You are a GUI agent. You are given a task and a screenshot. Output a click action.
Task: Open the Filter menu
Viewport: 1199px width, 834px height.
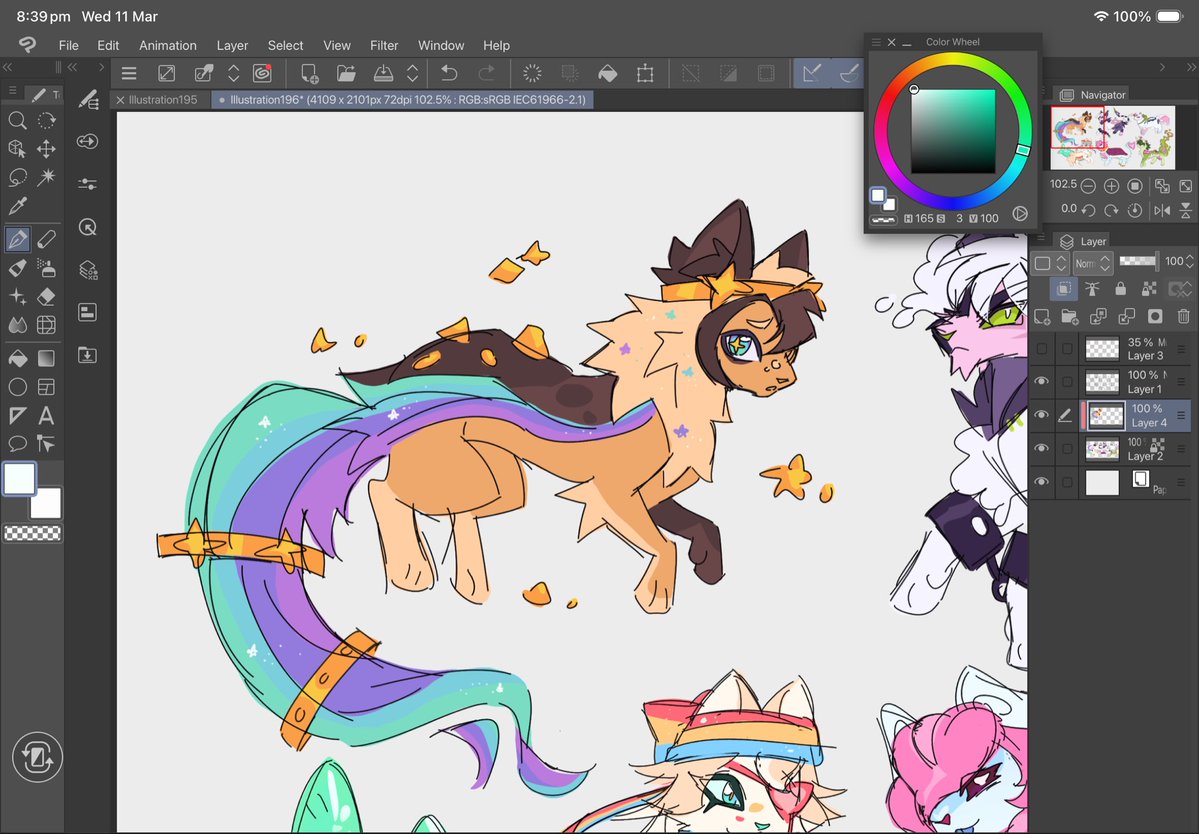click(x=384, y=45)
